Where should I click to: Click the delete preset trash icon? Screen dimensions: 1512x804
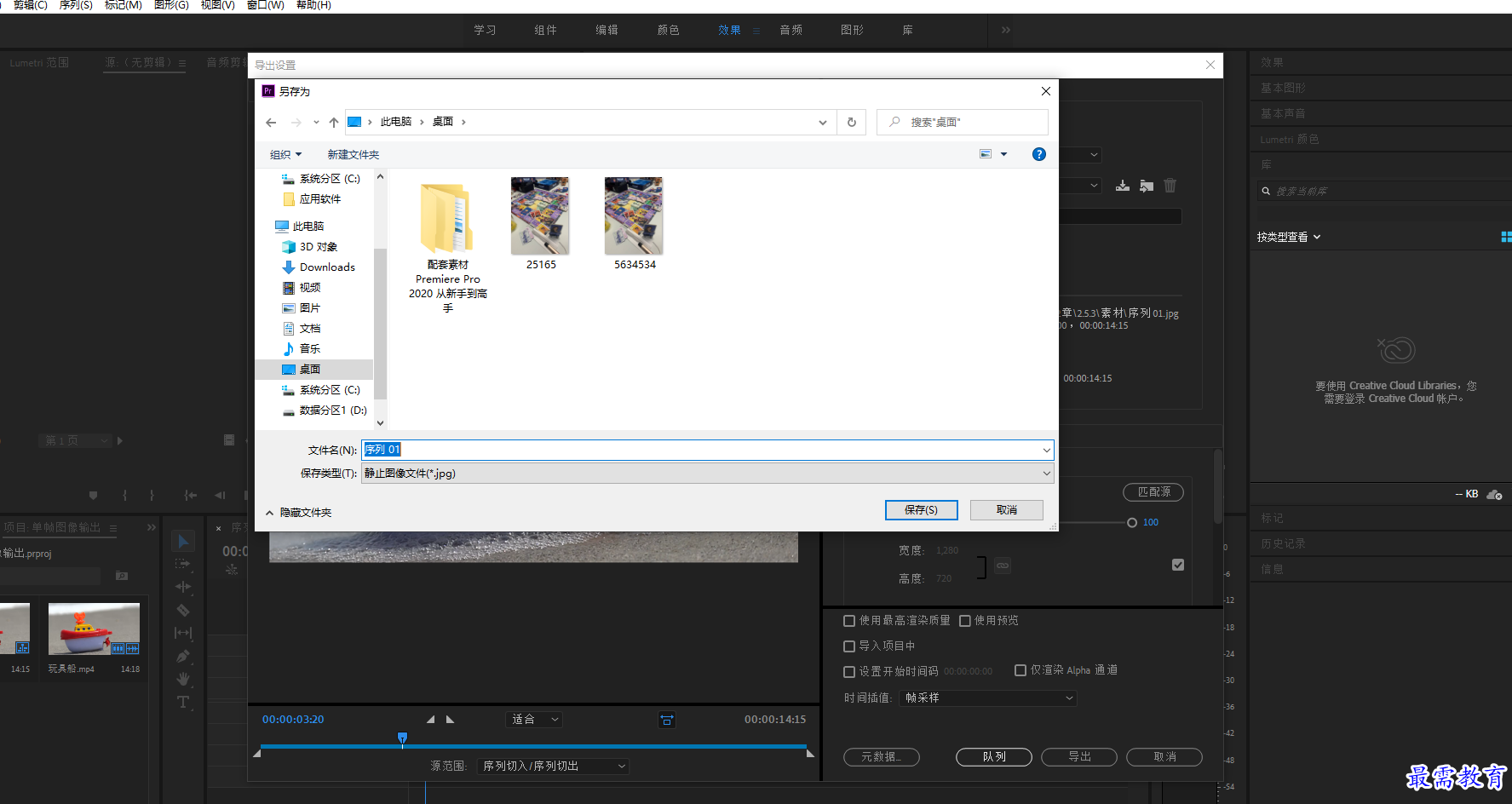1170,186
